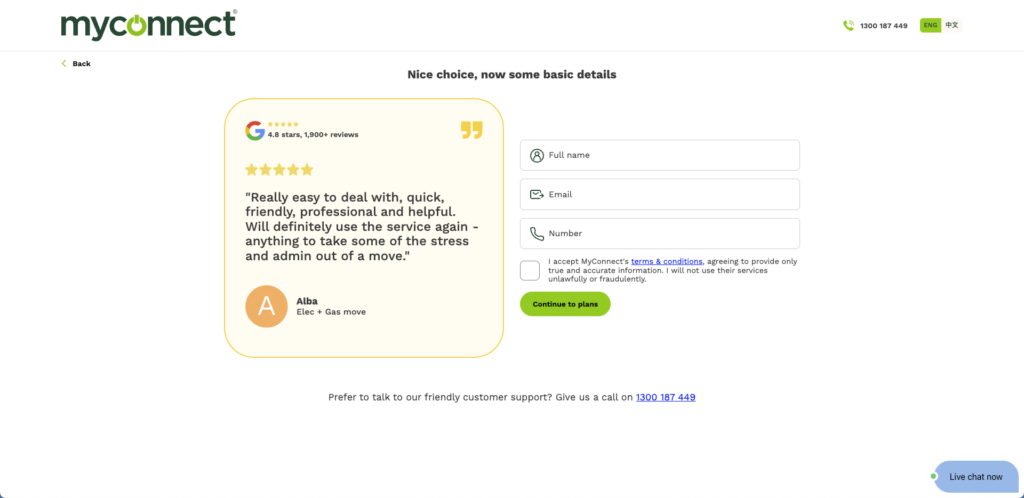The width and height of the screenshot is (1024, 498).
Task: Switch language to 中文
Action: click(951, 25)
